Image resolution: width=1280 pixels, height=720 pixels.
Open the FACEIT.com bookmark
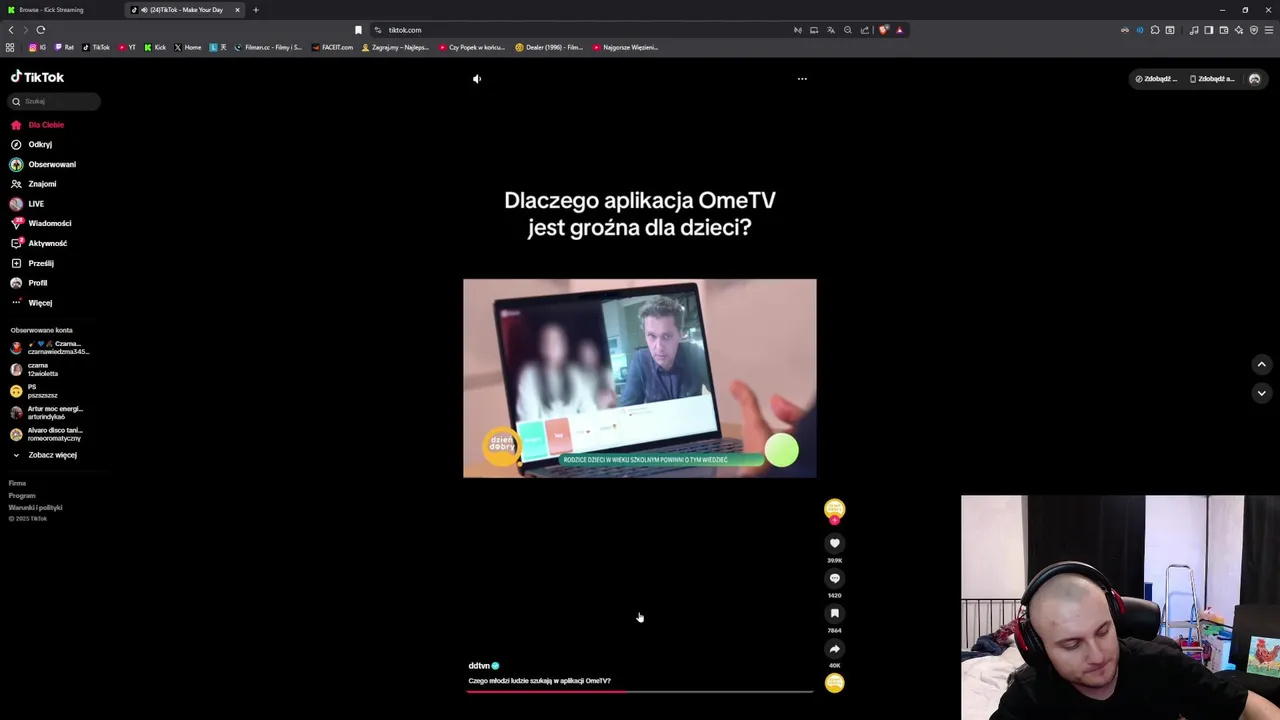pyautogui.click(x=332, y=47)
